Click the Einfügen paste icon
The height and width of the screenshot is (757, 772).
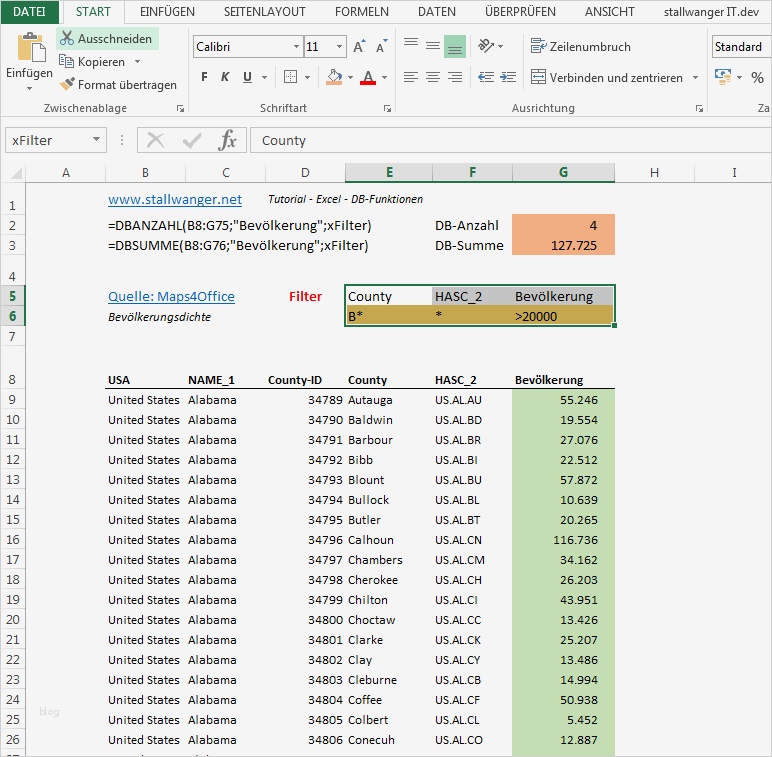pyautogui.click(x=30, y=48)
